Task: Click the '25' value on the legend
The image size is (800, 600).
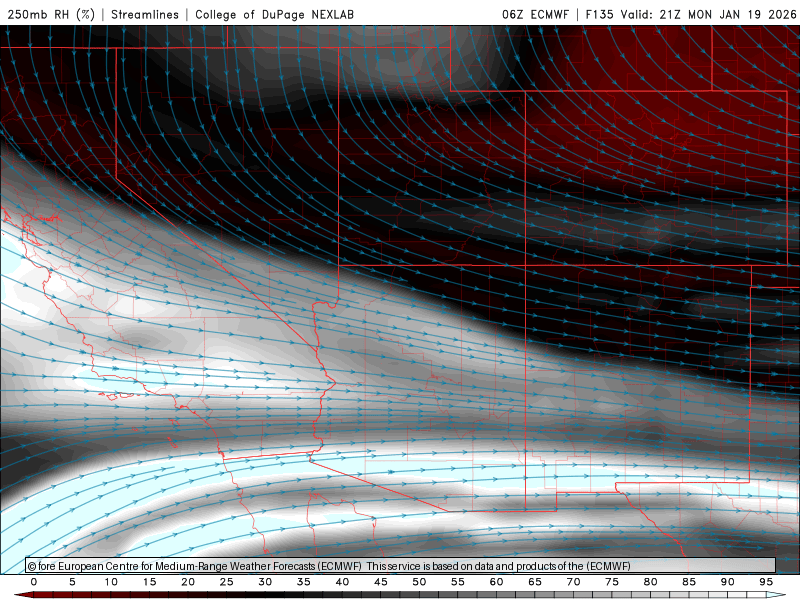Action: tap(227, 582)
